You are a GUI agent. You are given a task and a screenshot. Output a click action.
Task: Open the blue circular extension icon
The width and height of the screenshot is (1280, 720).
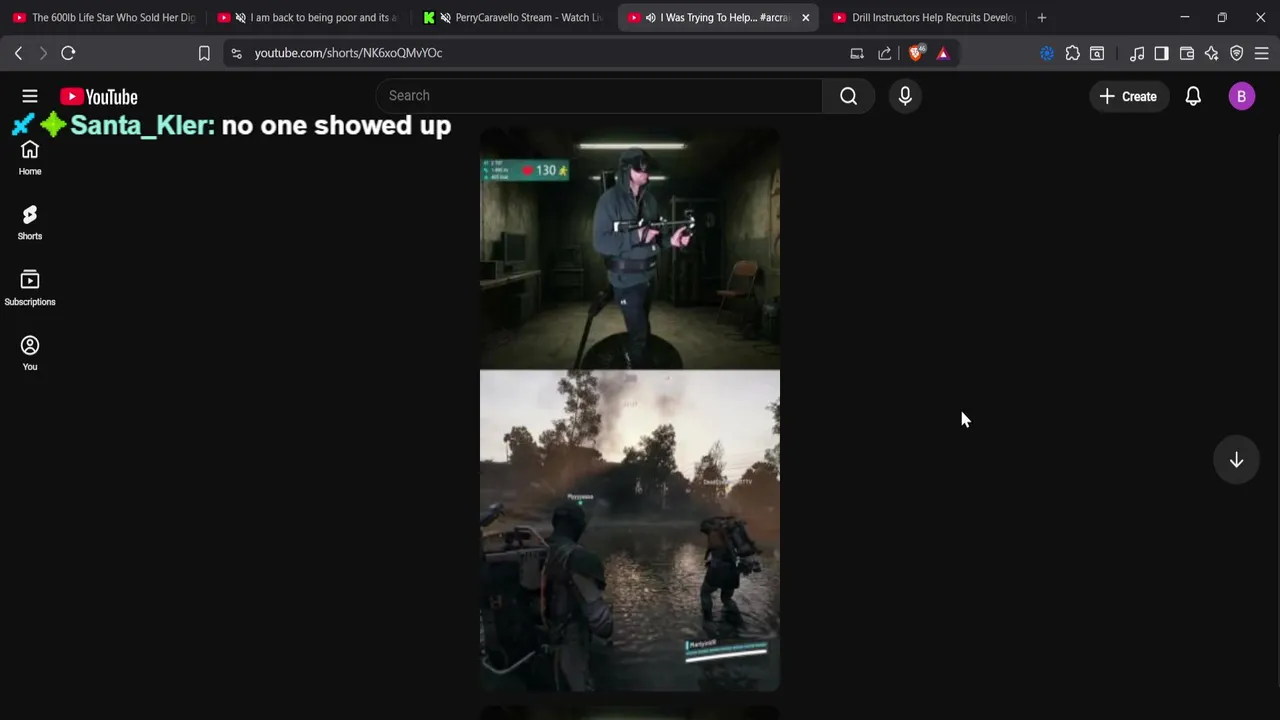click(1047, 53)
